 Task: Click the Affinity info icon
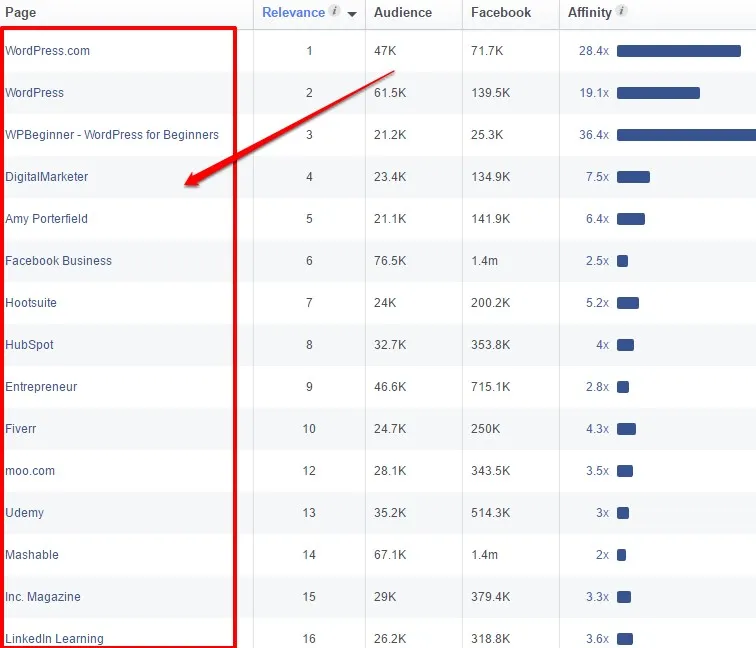coord(621,11)
